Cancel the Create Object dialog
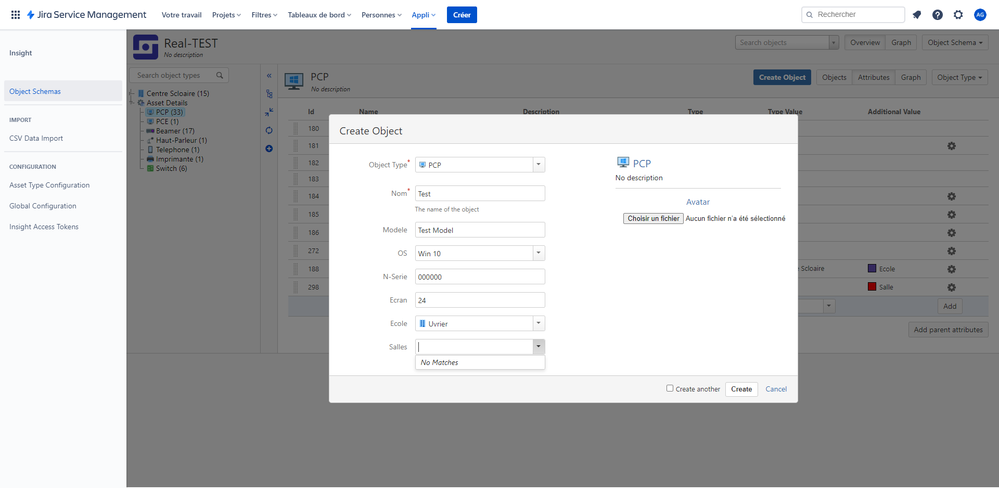999x488 pixels. [776, 389]
